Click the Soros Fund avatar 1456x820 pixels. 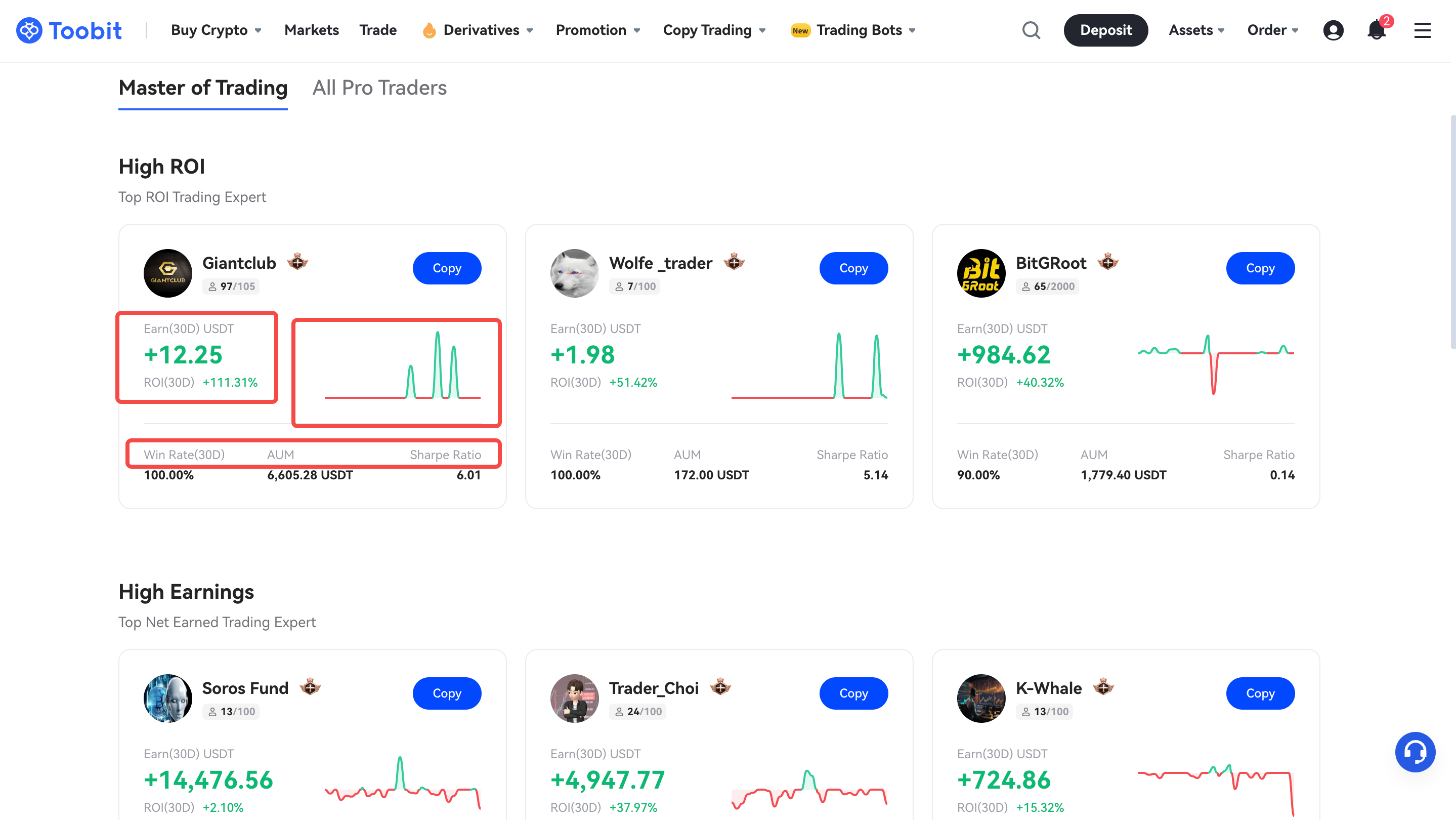point(167,699)
